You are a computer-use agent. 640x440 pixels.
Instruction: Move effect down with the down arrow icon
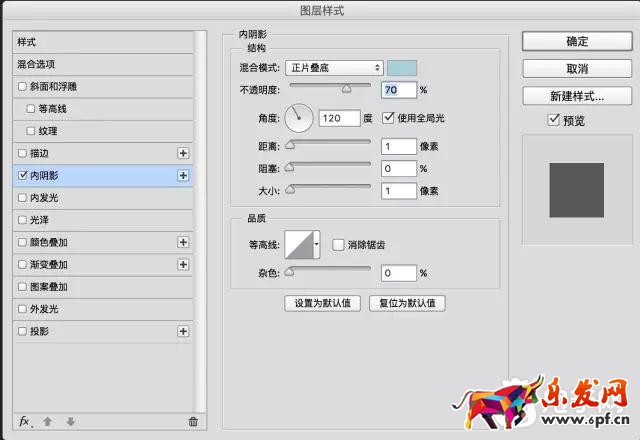point(70,422)
